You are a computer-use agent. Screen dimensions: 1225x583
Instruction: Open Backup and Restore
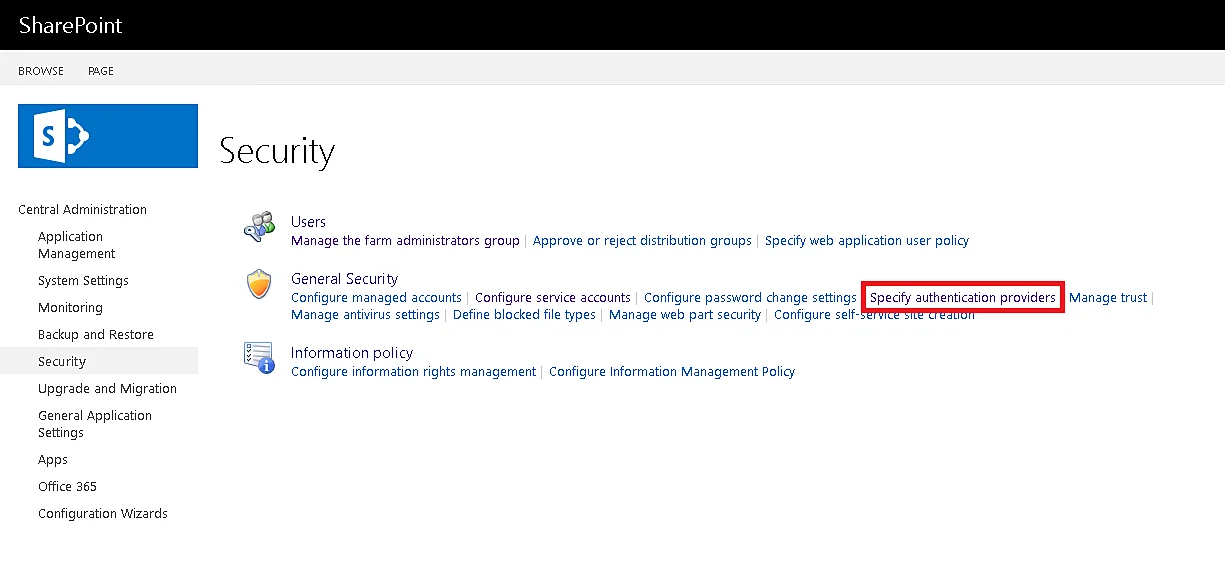(x=95, y=334)
